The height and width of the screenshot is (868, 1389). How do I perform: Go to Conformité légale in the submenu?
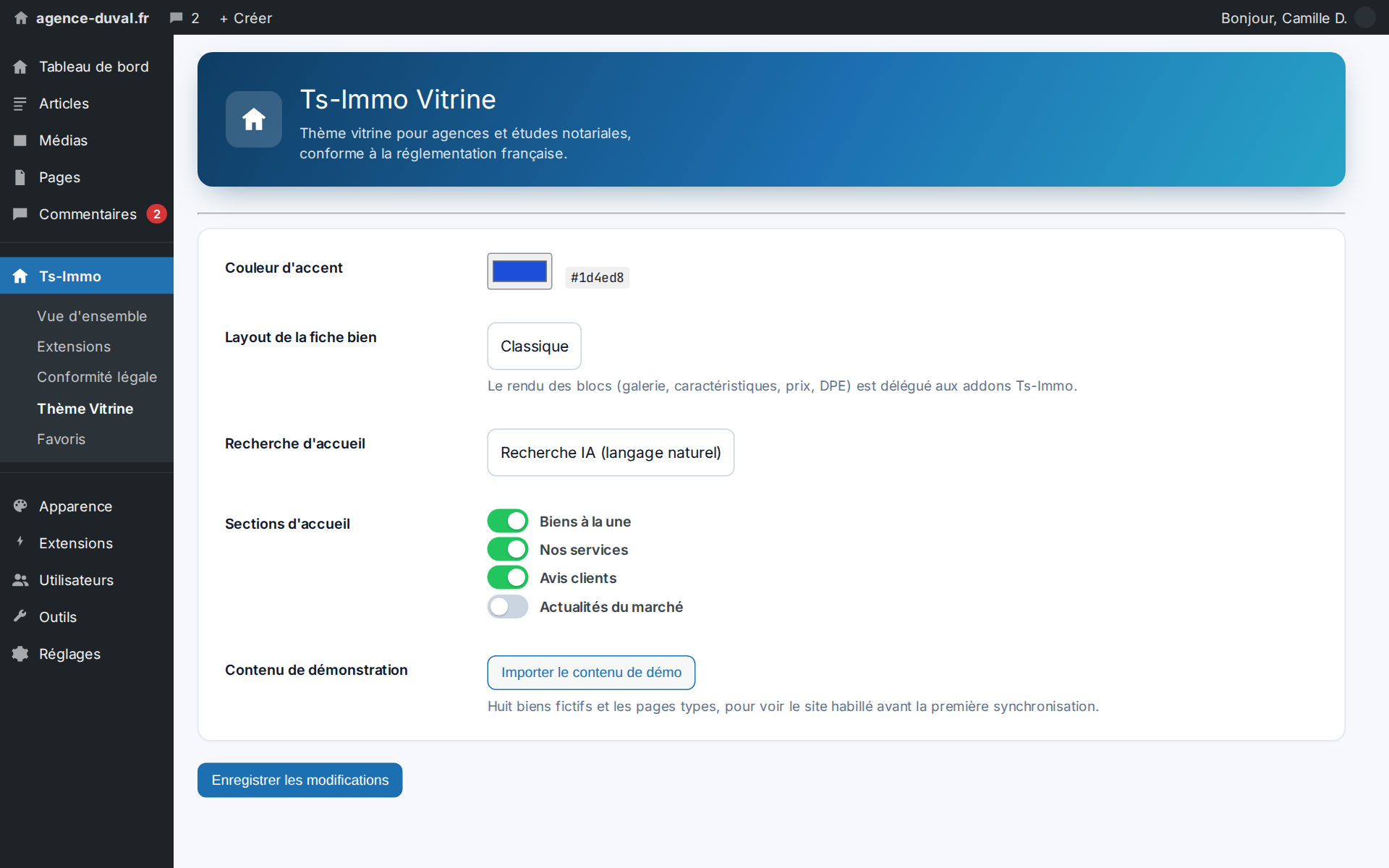(97, 377)
